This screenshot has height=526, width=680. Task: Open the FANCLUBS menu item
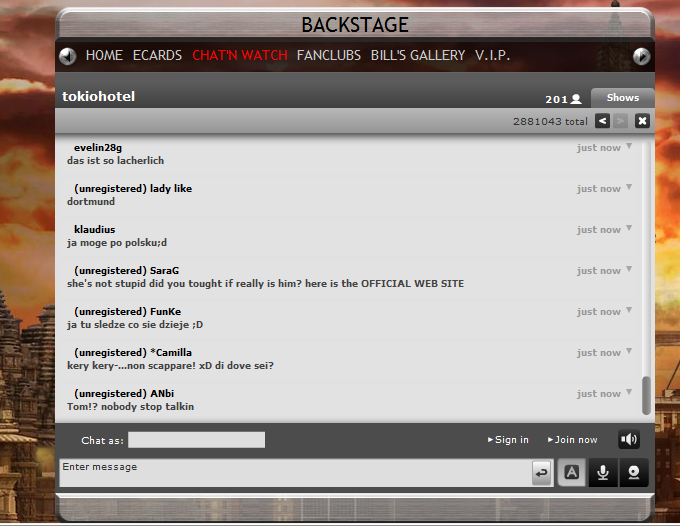pos(329,56)
